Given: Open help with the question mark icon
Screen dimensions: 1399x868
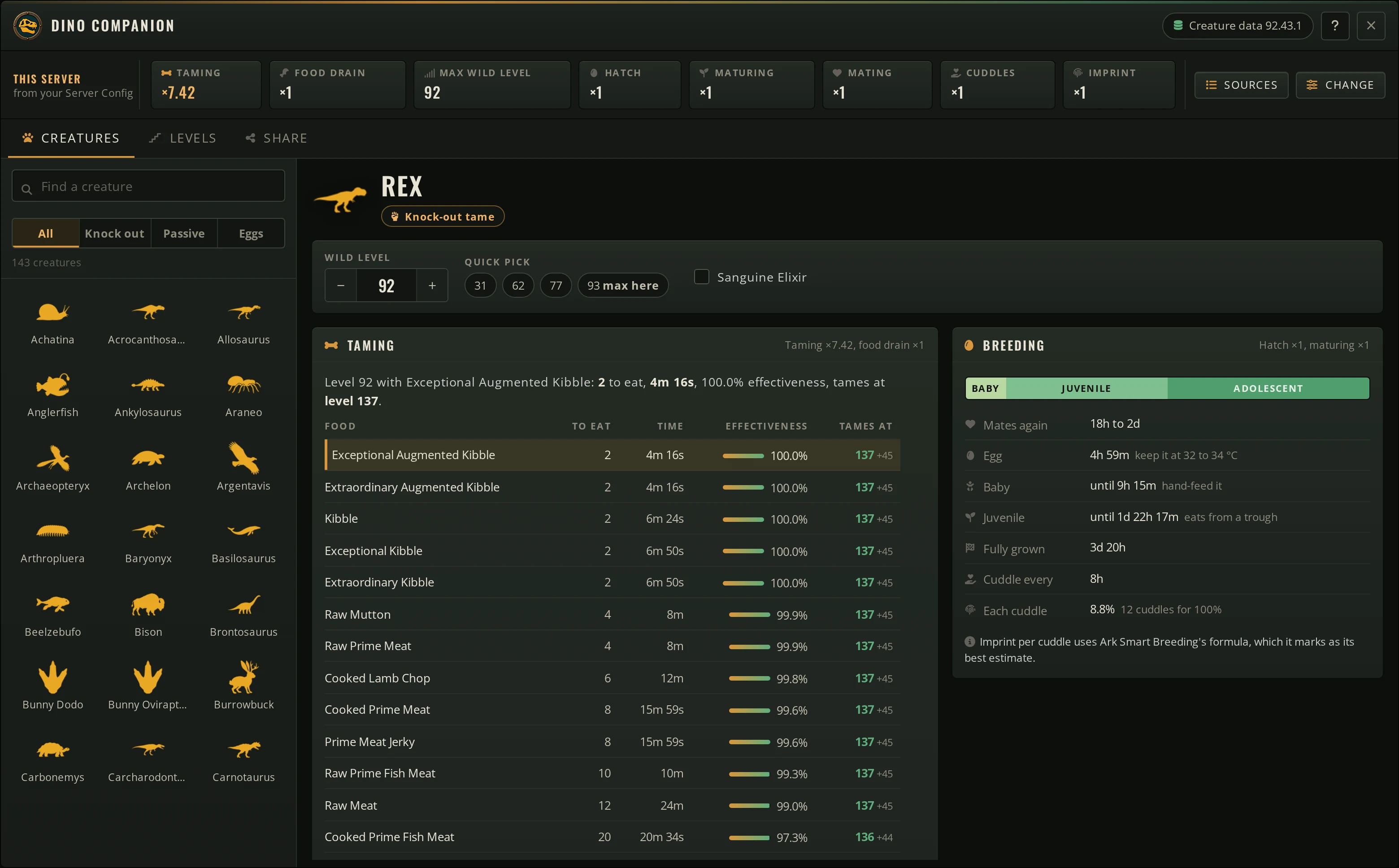Looking at the screenshot, I should (1335, 26).
